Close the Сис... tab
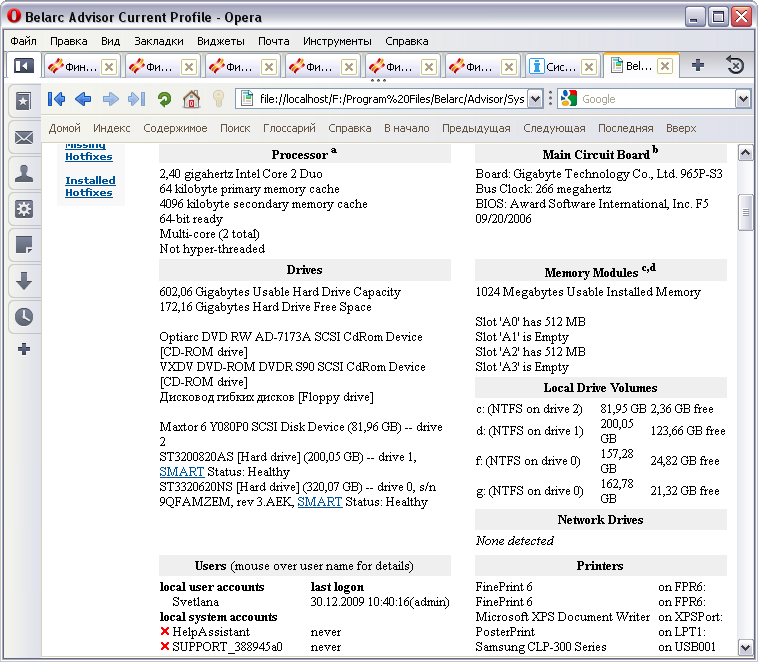758x662 pixels. click(x=588, y=67)
